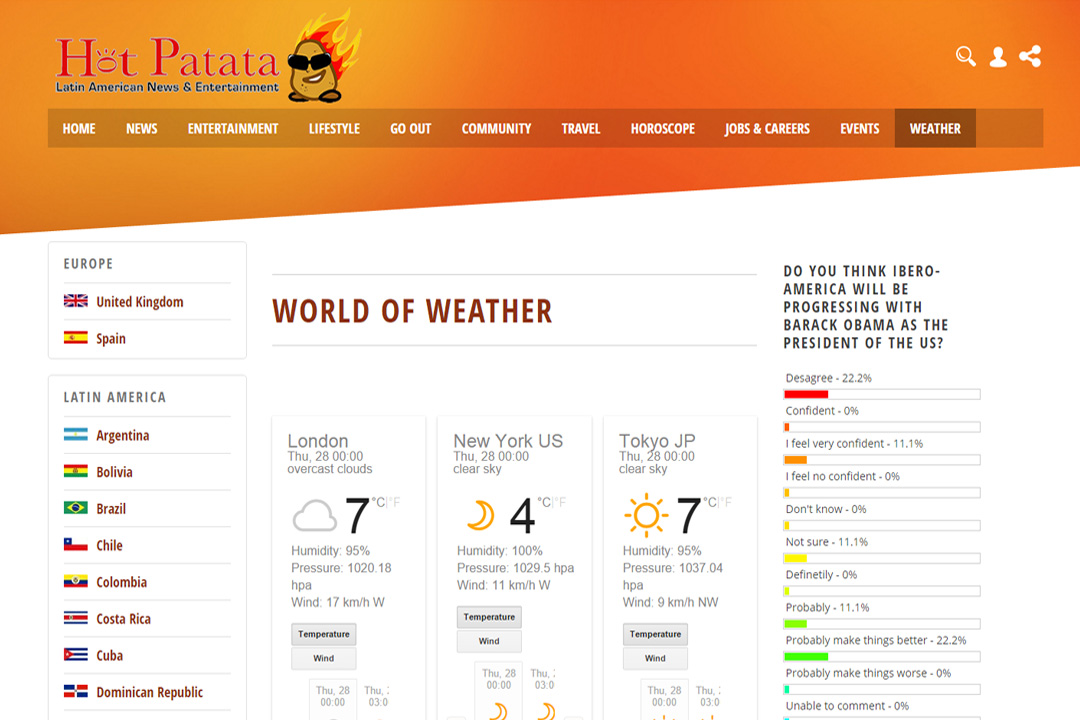Click New York's large moon weather icon
This screenshot has height=720, width=1080.
point(481,515)
